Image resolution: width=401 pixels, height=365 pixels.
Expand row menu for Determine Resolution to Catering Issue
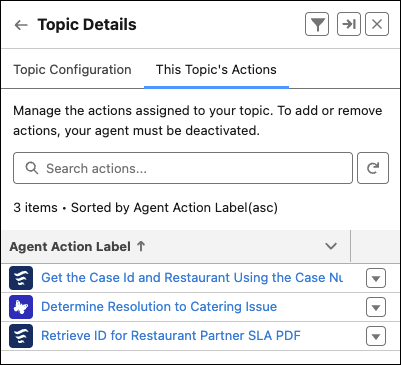coord(376,307)
